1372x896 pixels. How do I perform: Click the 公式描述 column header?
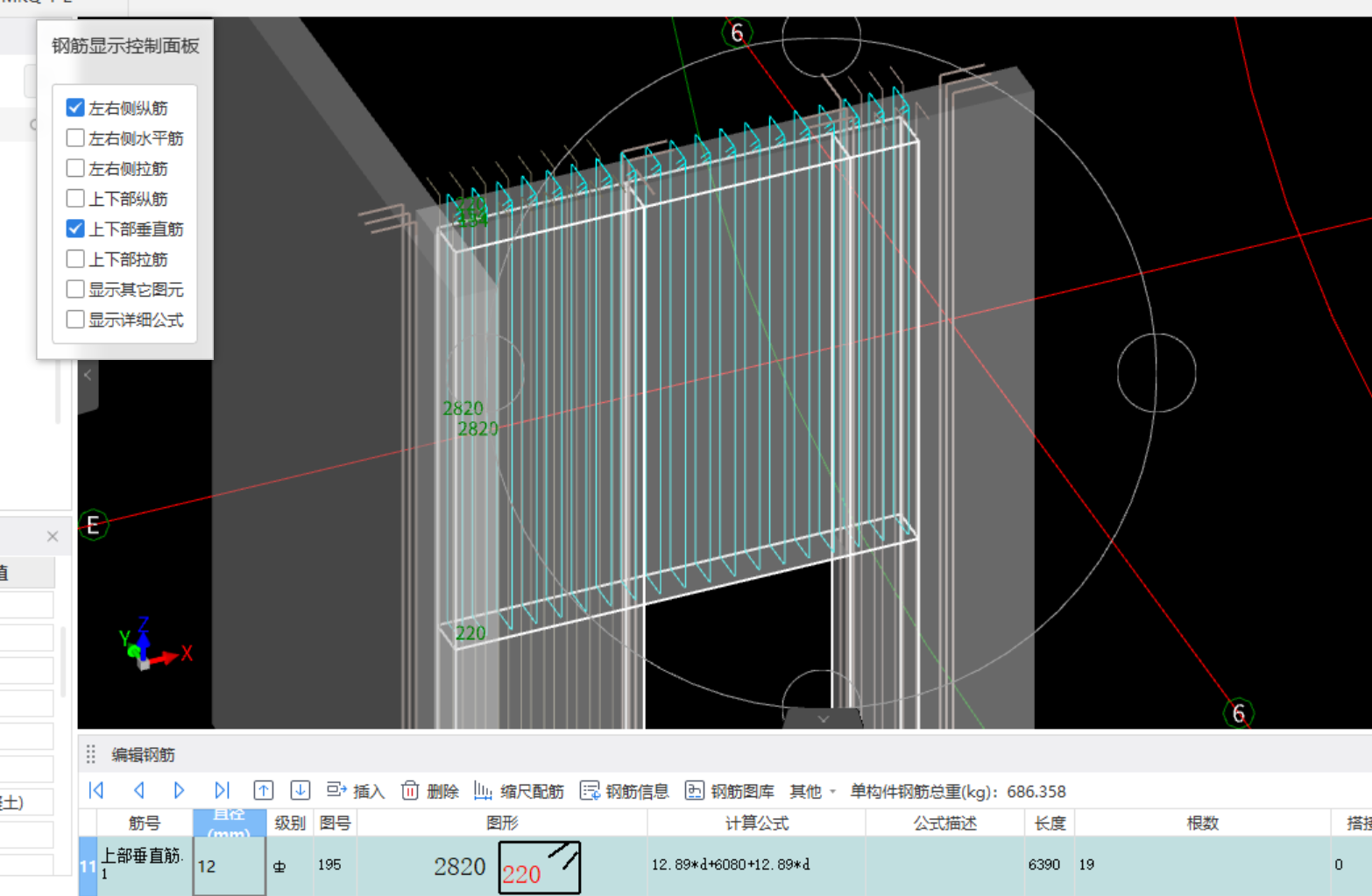[944, 823]
